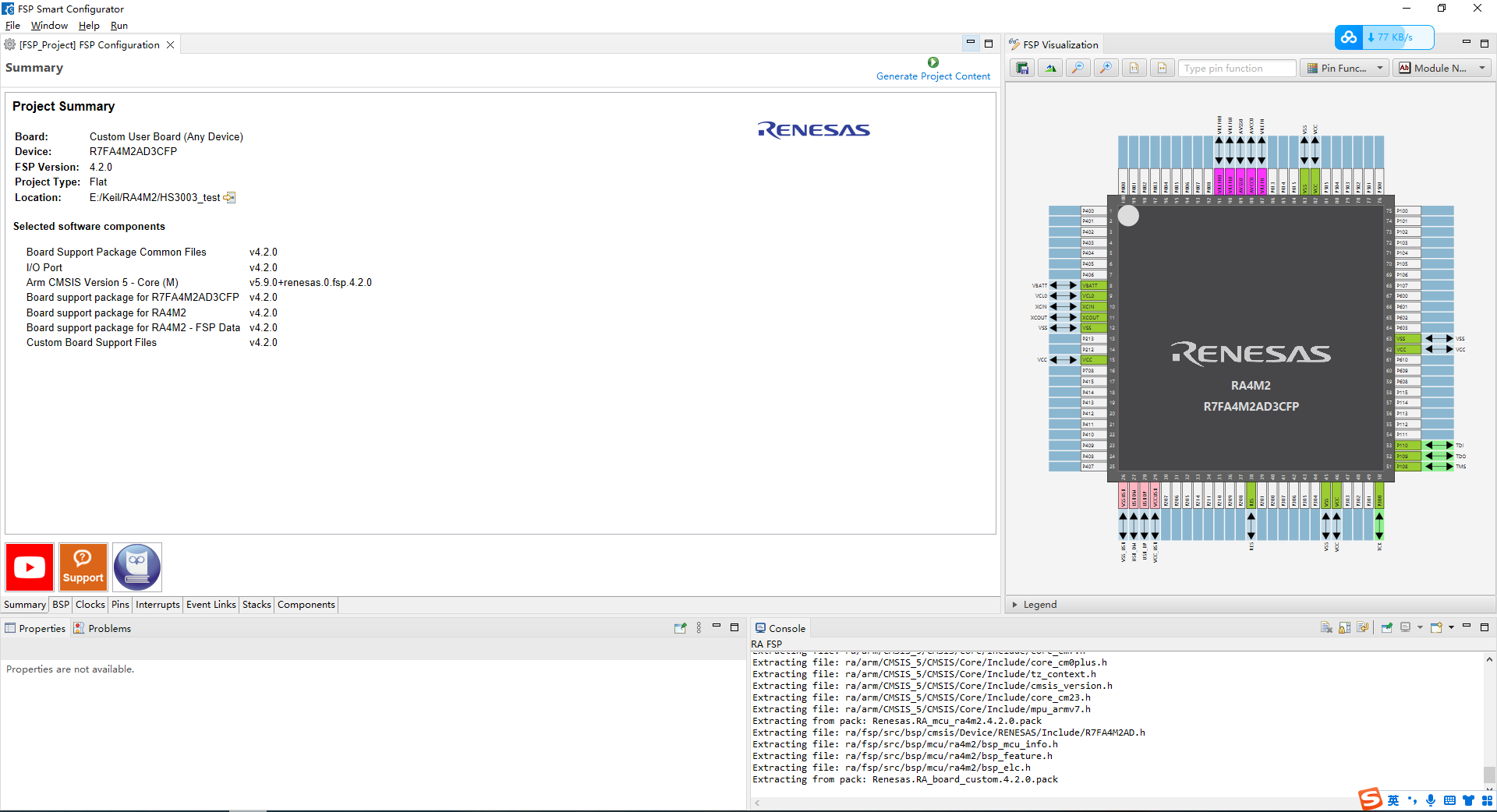This screenshot has width=1497, height=812.
Task: Zoom in on the chip visualization
Action: (x=1106, y=69)
